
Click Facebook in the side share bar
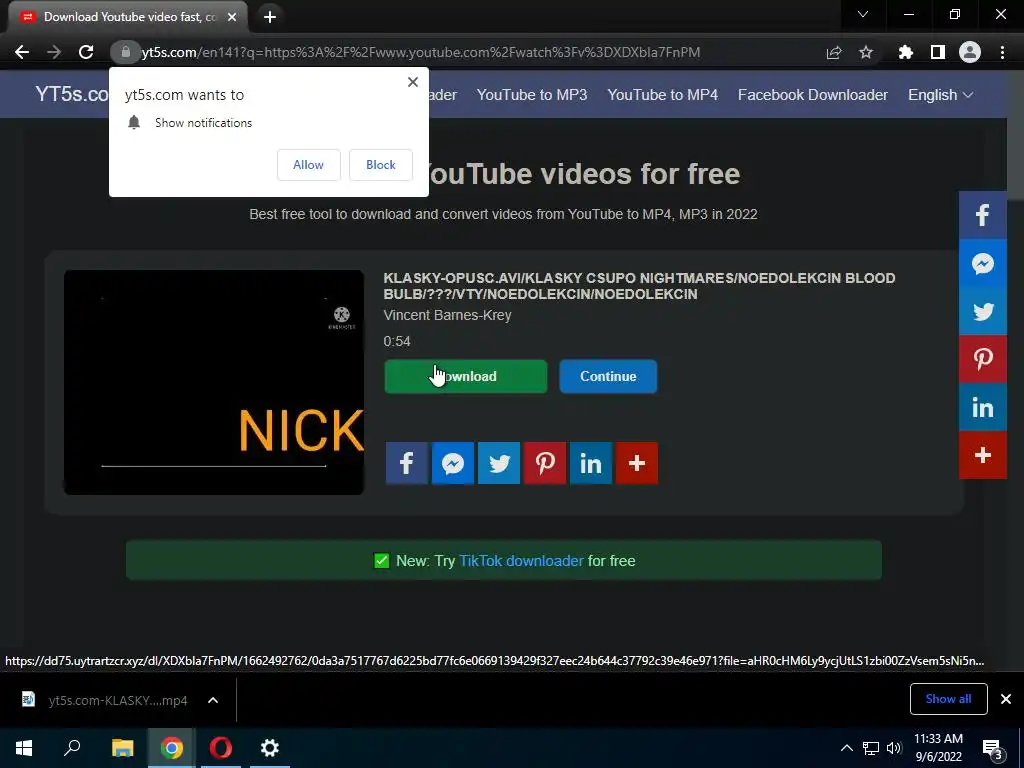pyautogui.click(x=983, y=216)
